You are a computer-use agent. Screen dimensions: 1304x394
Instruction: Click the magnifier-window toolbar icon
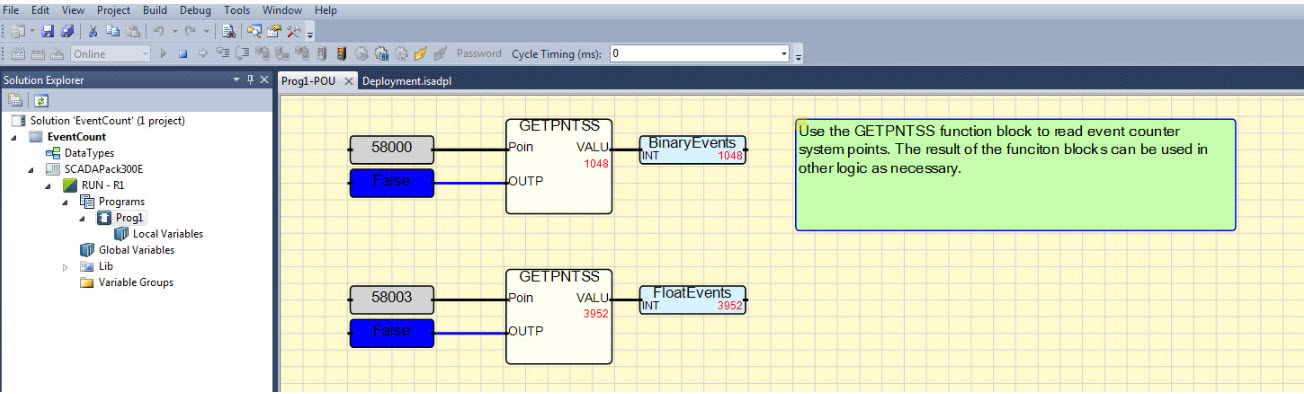pyautogui.click(x=254, y=31)
